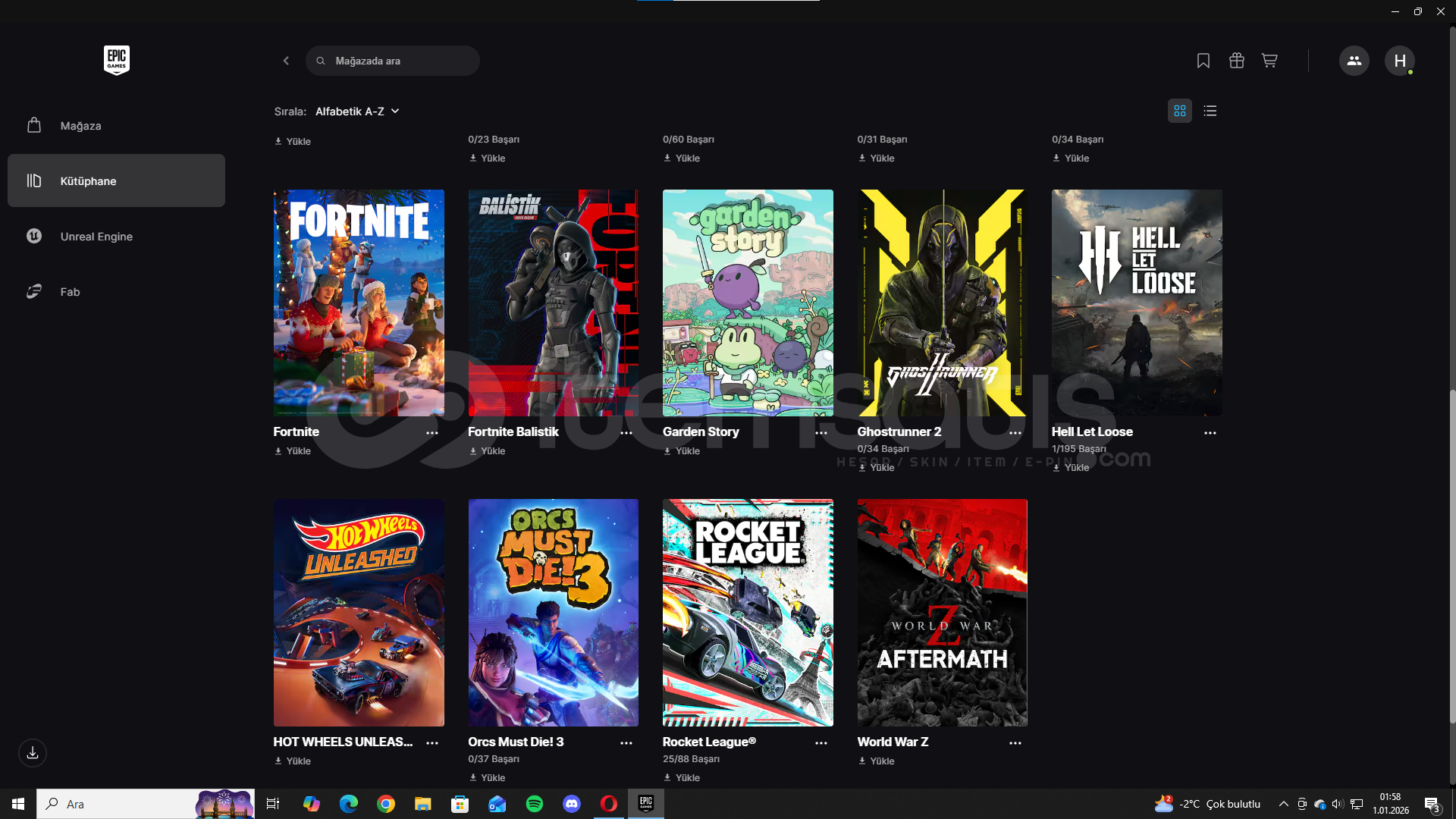Click the Garden Story cover thumbnail
1456x819 pixels.
pyautogui.click(x=748, y=303)
